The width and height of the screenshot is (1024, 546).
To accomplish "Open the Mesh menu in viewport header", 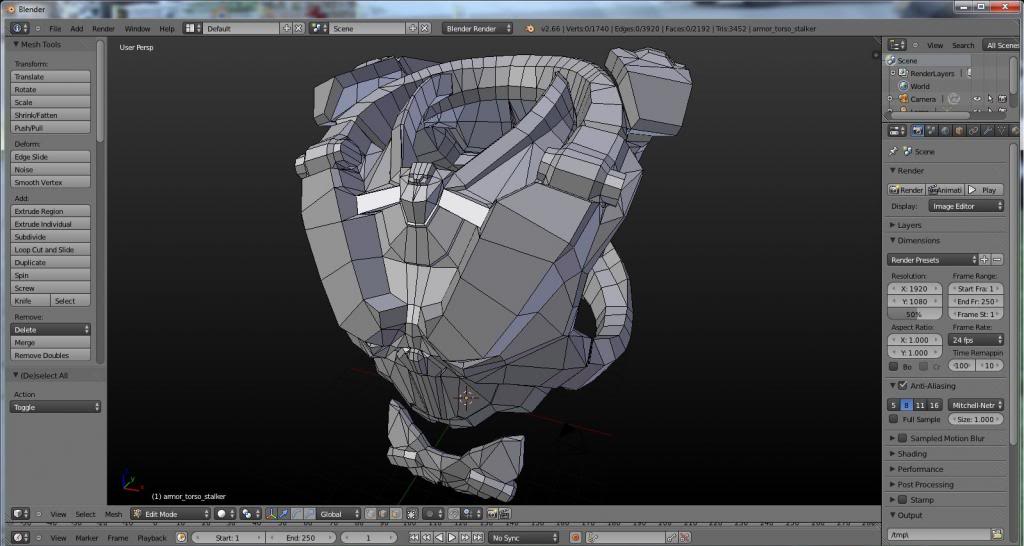I will coord(113,514).
